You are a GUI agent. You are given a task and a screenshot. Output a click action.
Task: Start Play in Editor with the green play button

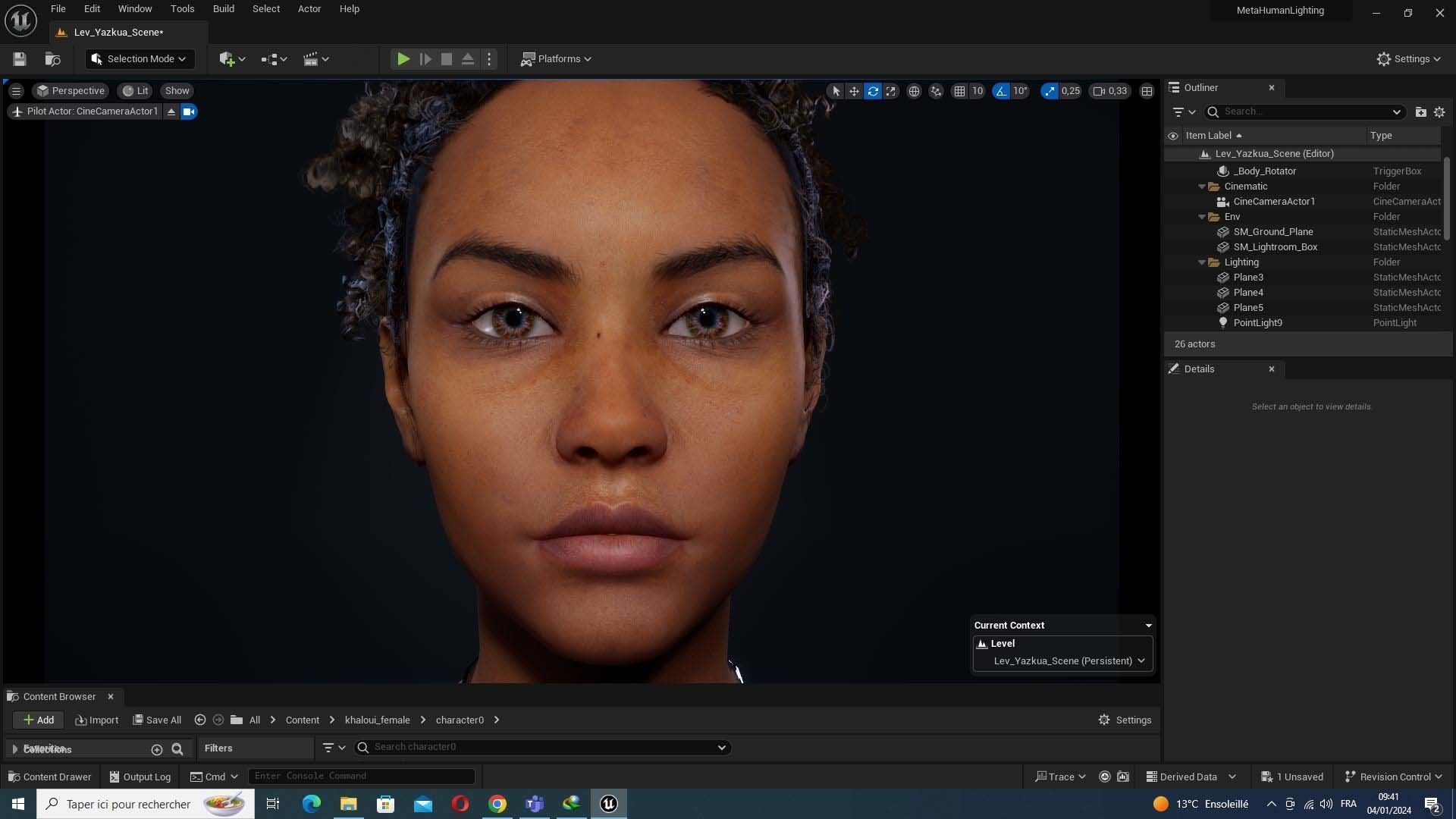(403, 59)
